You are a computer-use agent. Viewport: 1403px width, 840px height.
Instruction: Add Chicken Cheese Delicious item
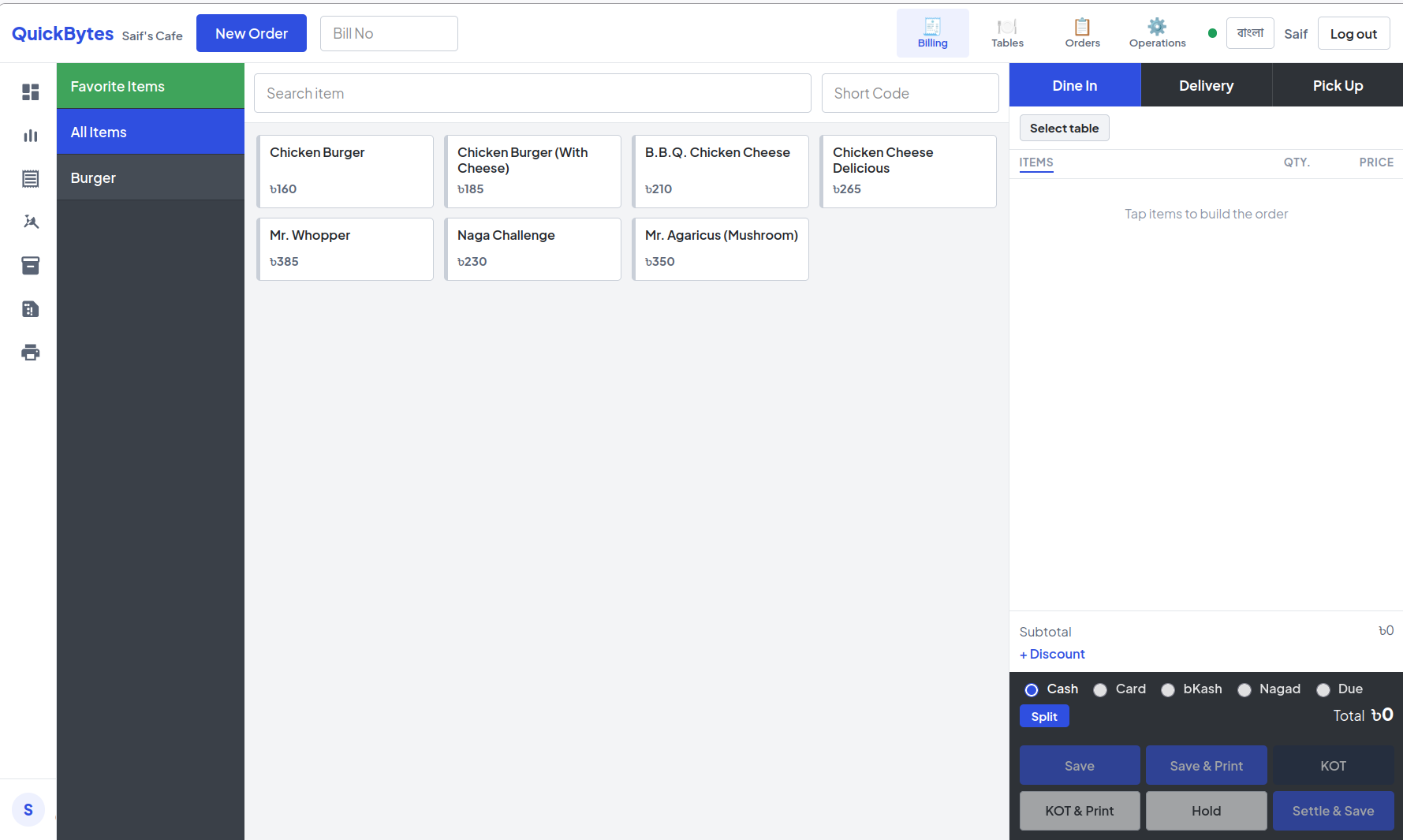tap(908, 171)
